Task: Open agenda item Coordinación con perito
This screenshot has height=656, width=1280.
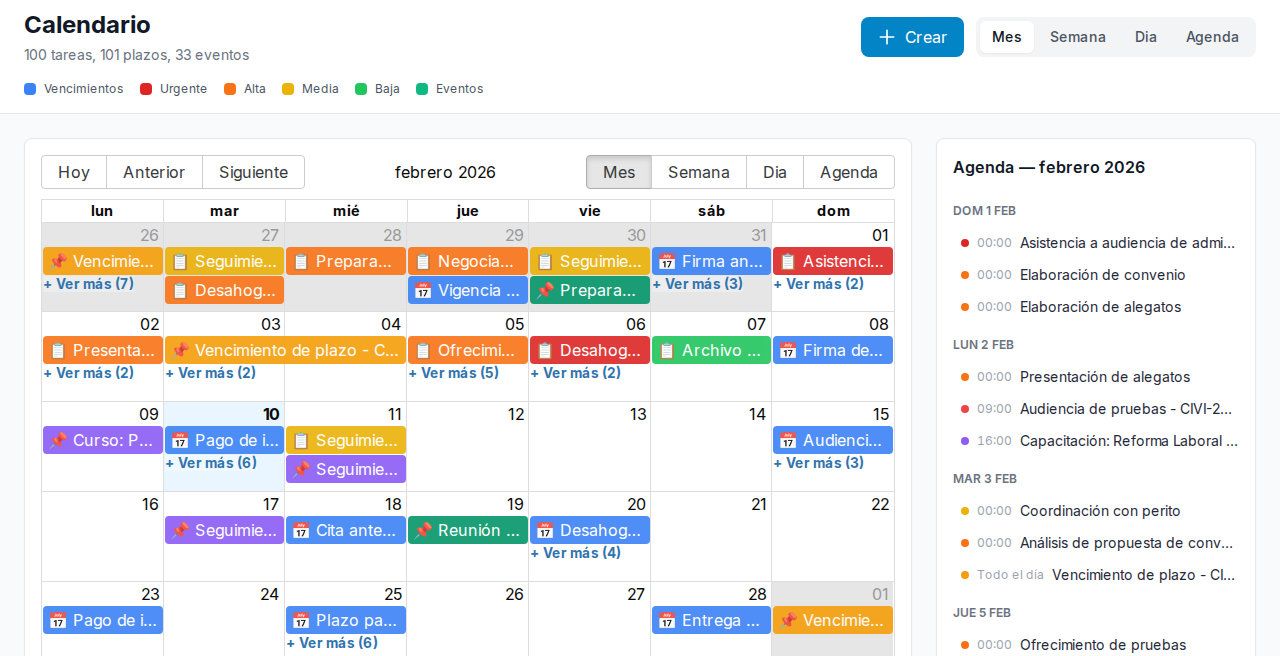Action: (x=1096, y=511)
